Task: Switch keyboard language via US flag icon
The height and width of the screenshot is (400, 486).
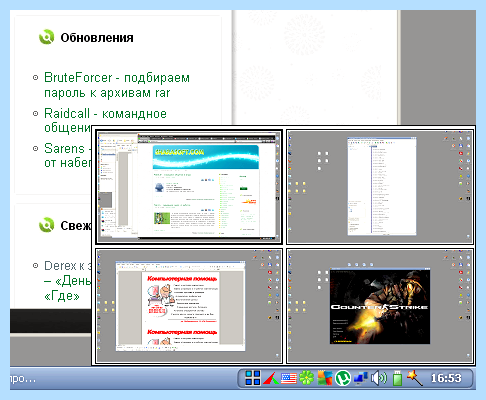Action: tap(288, 378)
